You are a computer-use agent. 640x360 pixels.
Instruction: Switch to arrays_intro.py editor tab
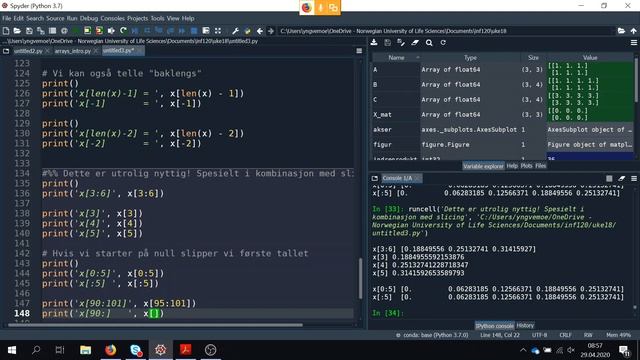73,51
